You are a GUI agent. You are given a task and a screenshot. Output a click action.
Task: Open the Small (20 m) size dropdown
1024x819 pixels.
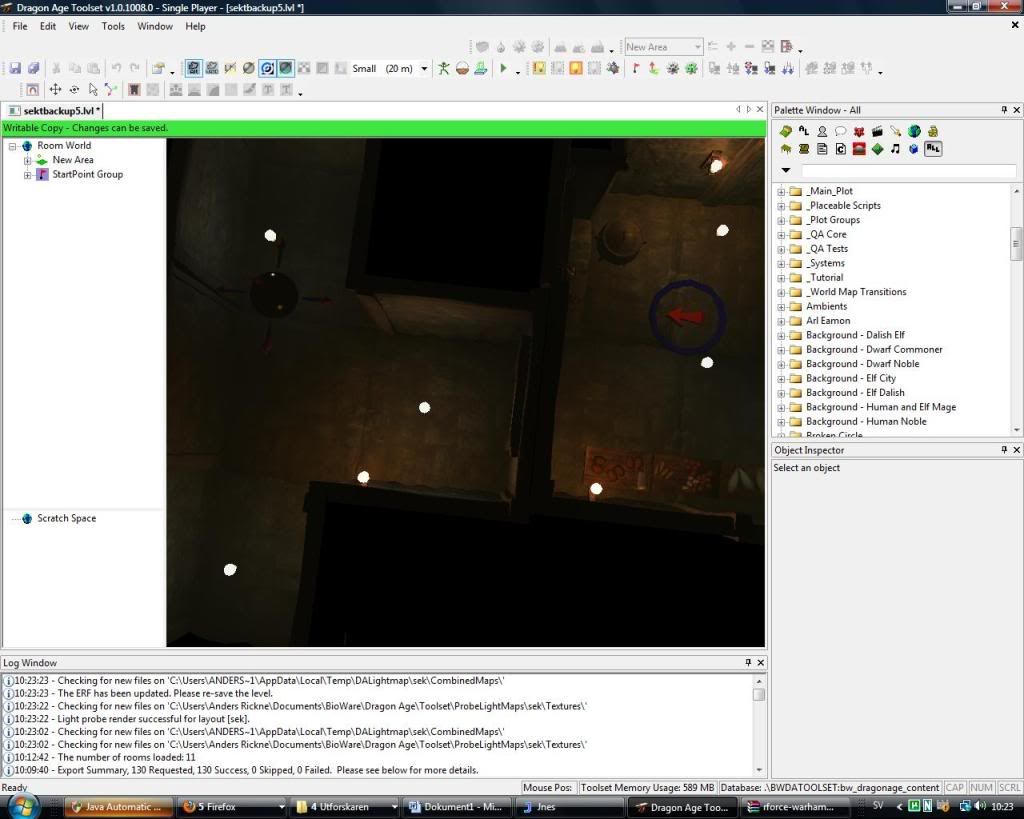point(424,69)
